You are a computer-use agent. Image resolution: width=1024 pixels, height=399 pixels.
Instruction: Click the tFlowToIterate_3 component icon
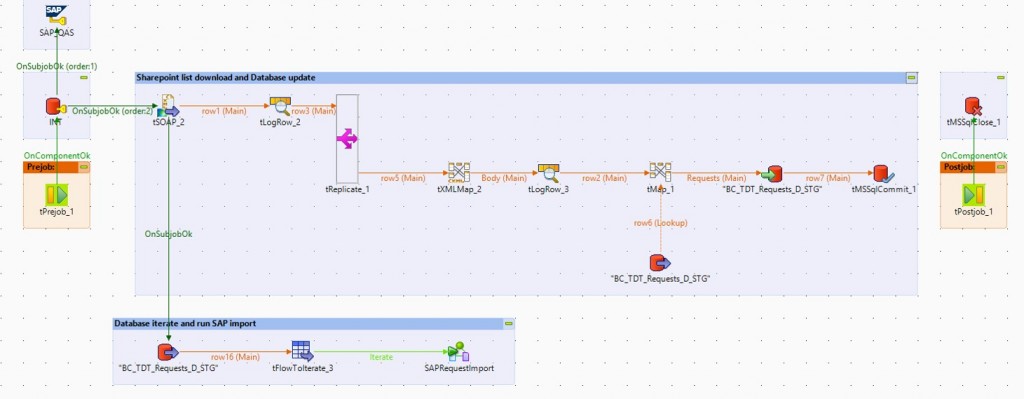(302, 351)
